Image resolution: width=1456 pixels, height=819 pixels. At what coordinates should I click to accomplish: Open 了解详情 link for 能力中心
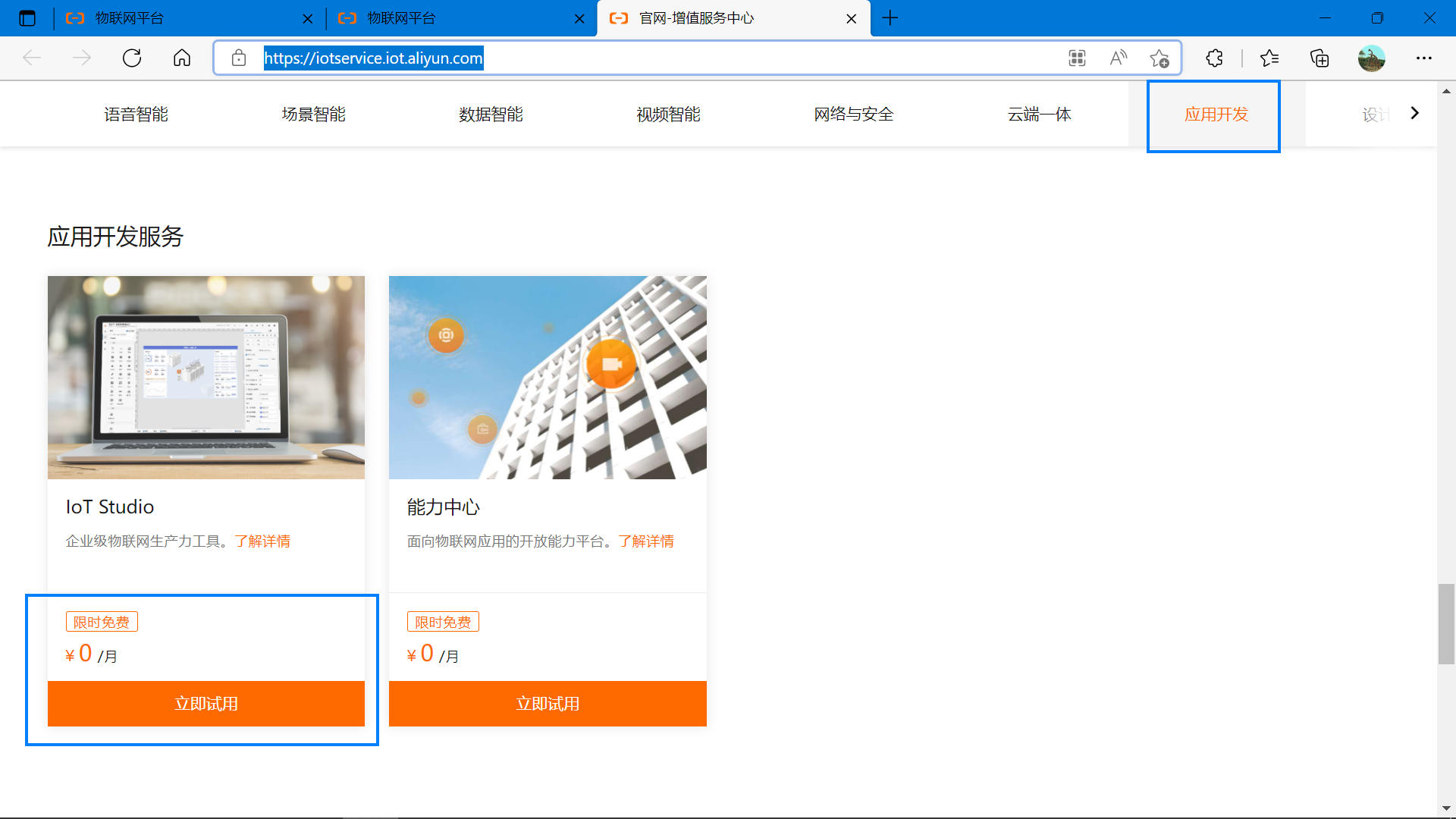(x=646, y=541)
